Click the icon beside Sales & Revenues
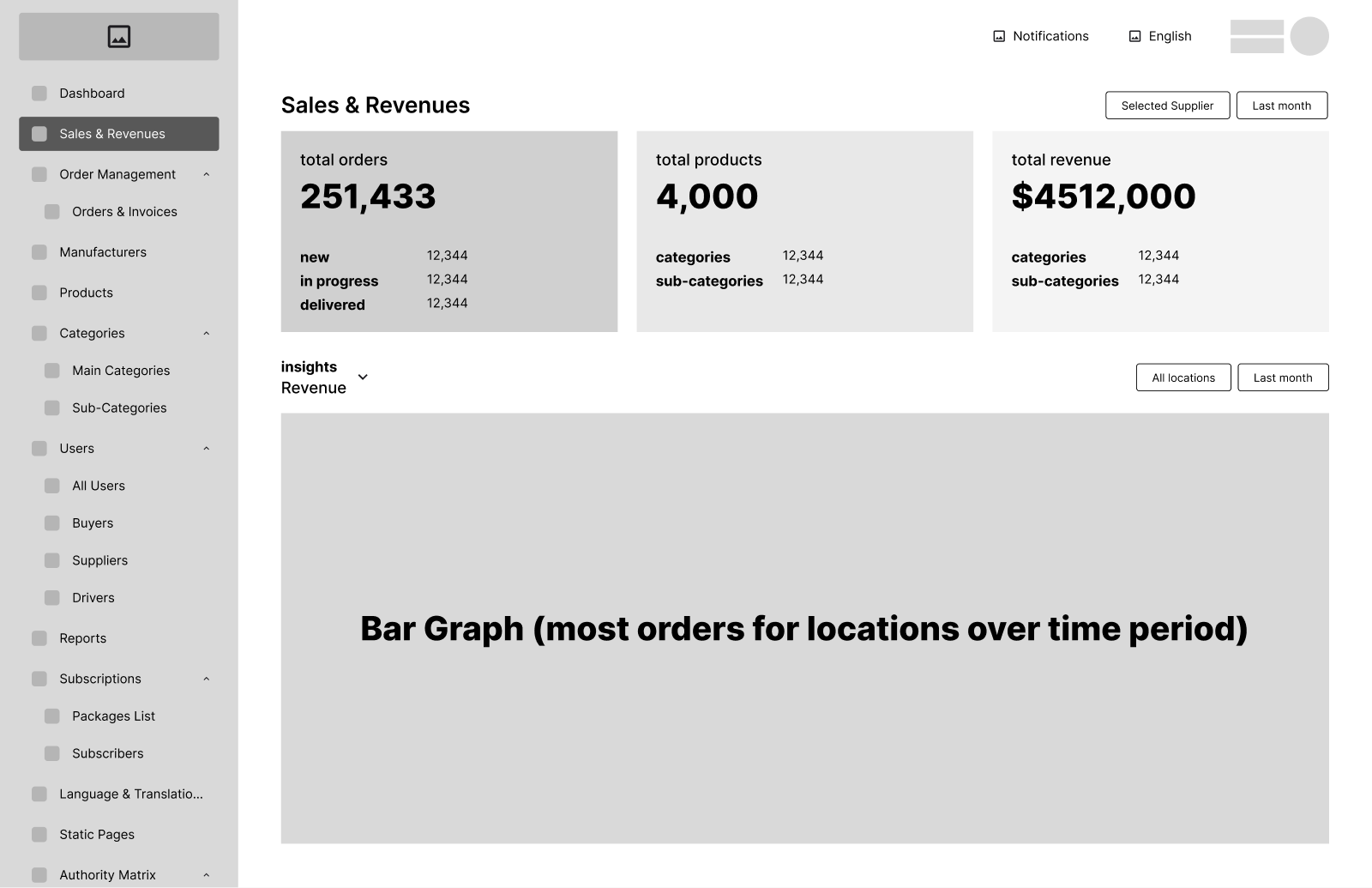 click(x=39, y=134)
